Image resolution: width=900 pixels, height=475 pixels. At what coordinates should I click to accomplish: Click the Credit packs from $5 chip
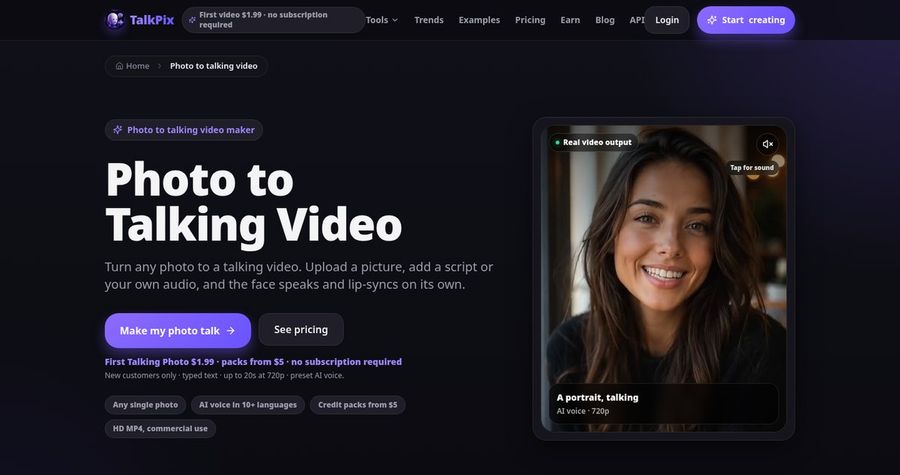pyautogui.click(x=358, y=404)
